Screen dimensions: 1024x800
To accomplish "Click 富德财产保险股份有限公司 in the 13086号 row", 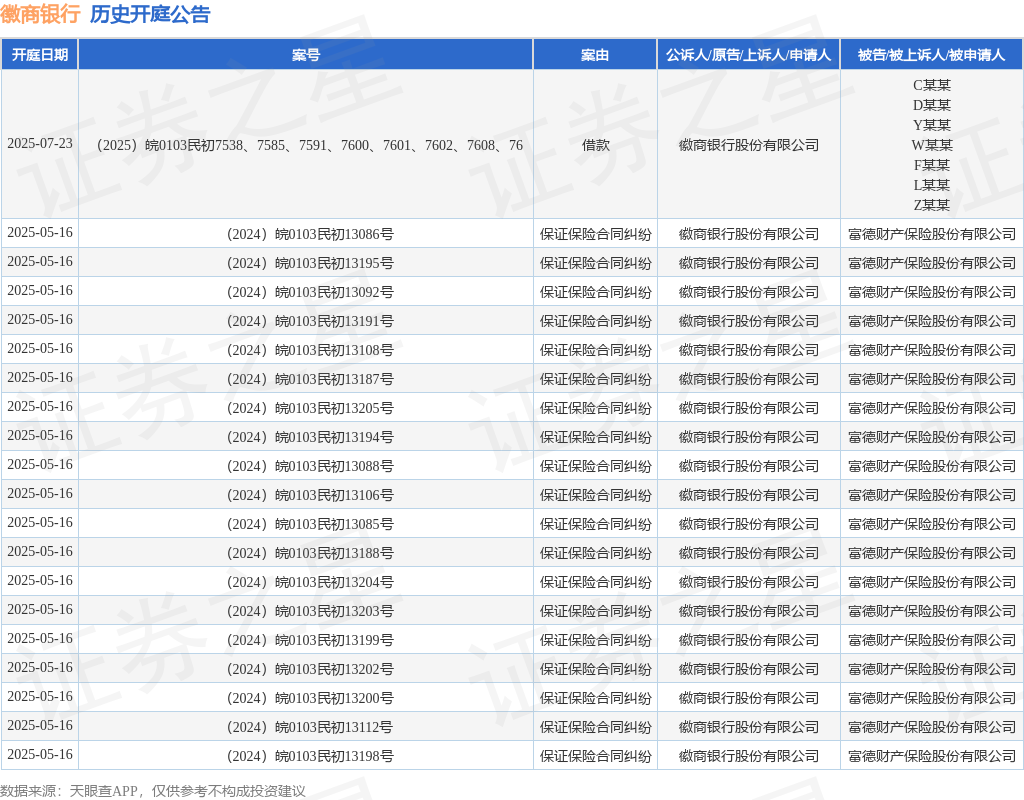I will point(932,234).
